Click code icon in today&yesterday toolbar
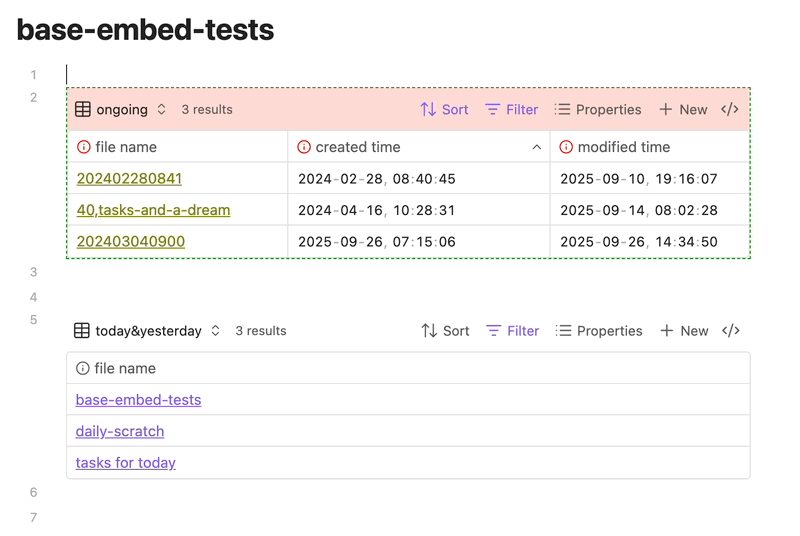 point(731,331)
